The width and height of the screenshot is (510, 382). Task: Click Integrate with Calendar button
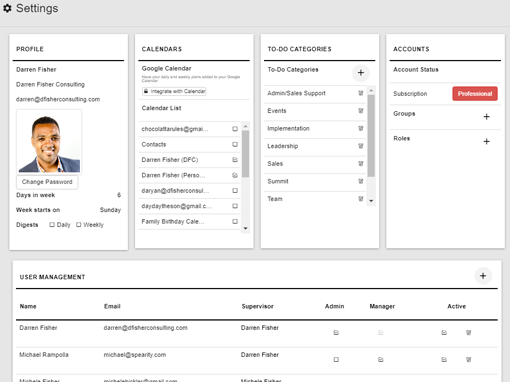pyautogui.click(x=174, y=91)
